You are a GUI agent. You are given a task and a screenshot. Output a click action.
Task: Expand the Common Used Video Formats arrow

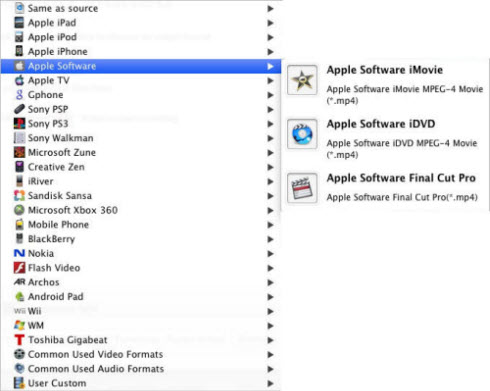click(270, 354)
